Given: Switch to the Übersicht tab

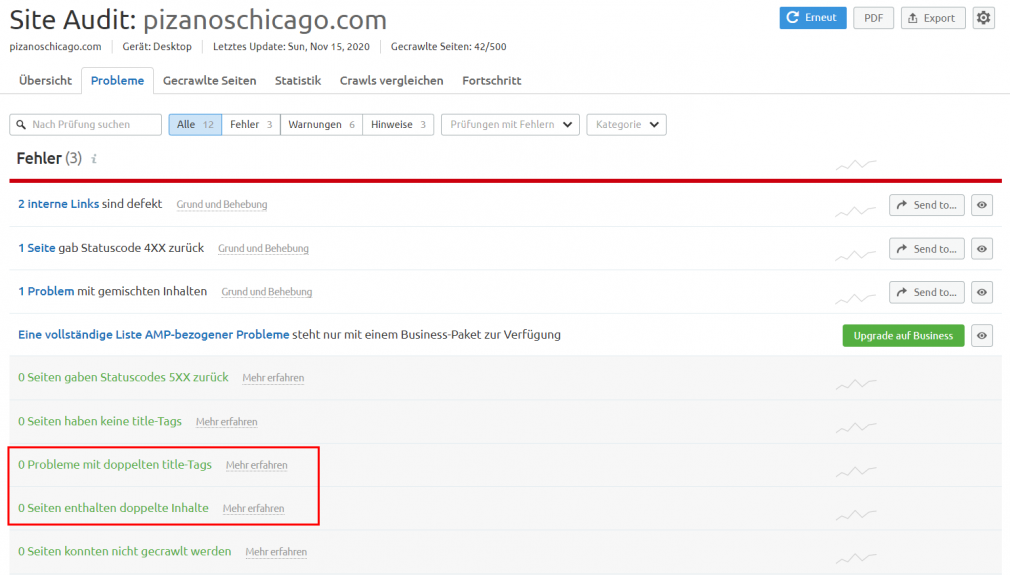Looking at the screenshot, I should click(45, 80).
